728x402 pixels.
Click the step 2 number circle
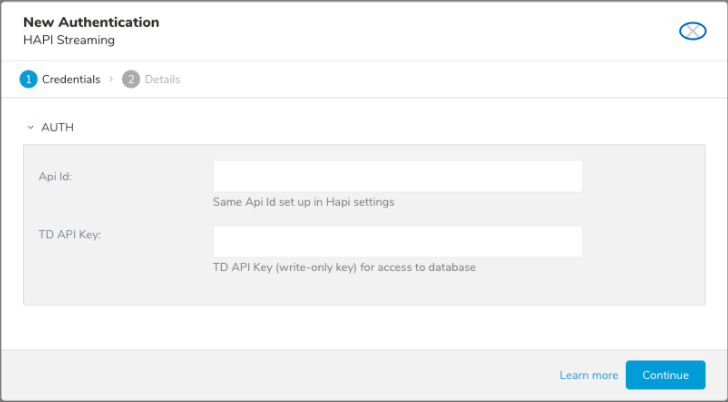[131, 79]
